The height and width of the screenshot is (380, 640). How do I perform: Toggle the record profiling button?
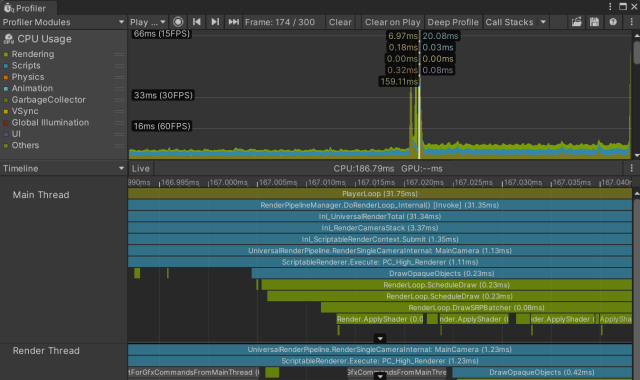pyautogui.click(x=178, y=22)
